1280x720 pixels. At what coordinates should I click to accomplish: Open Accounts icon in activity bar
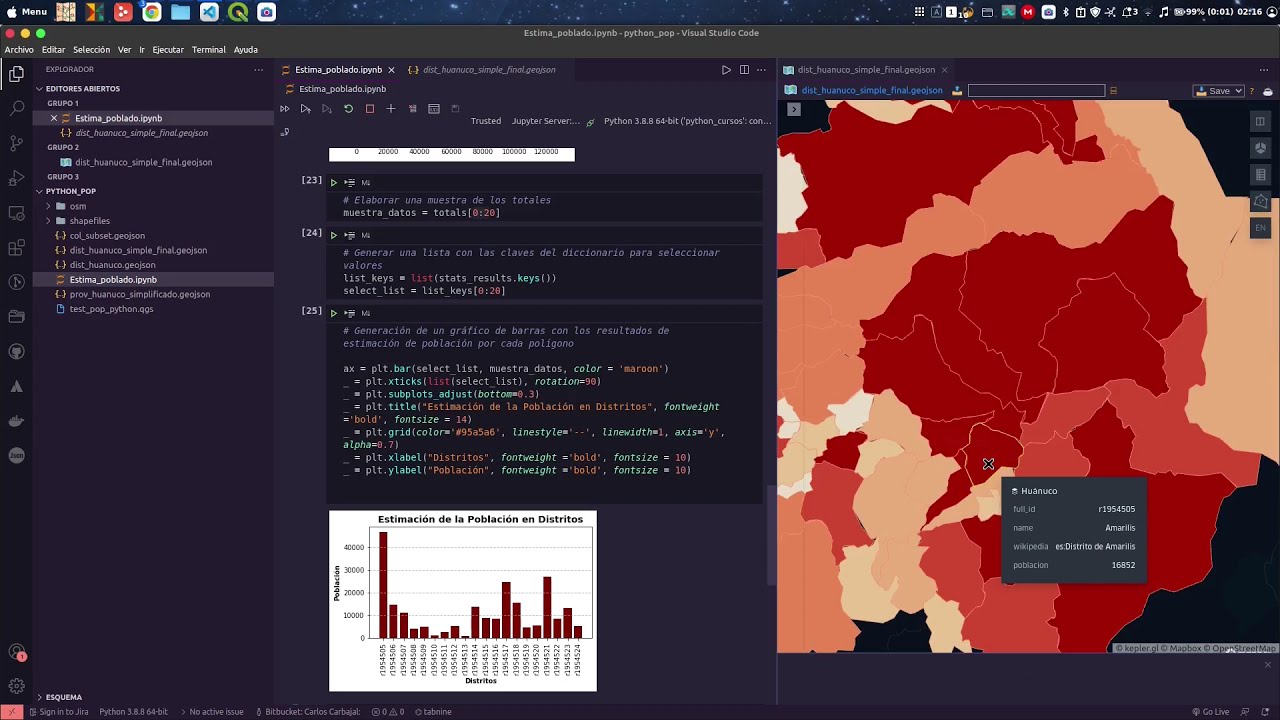16,652
